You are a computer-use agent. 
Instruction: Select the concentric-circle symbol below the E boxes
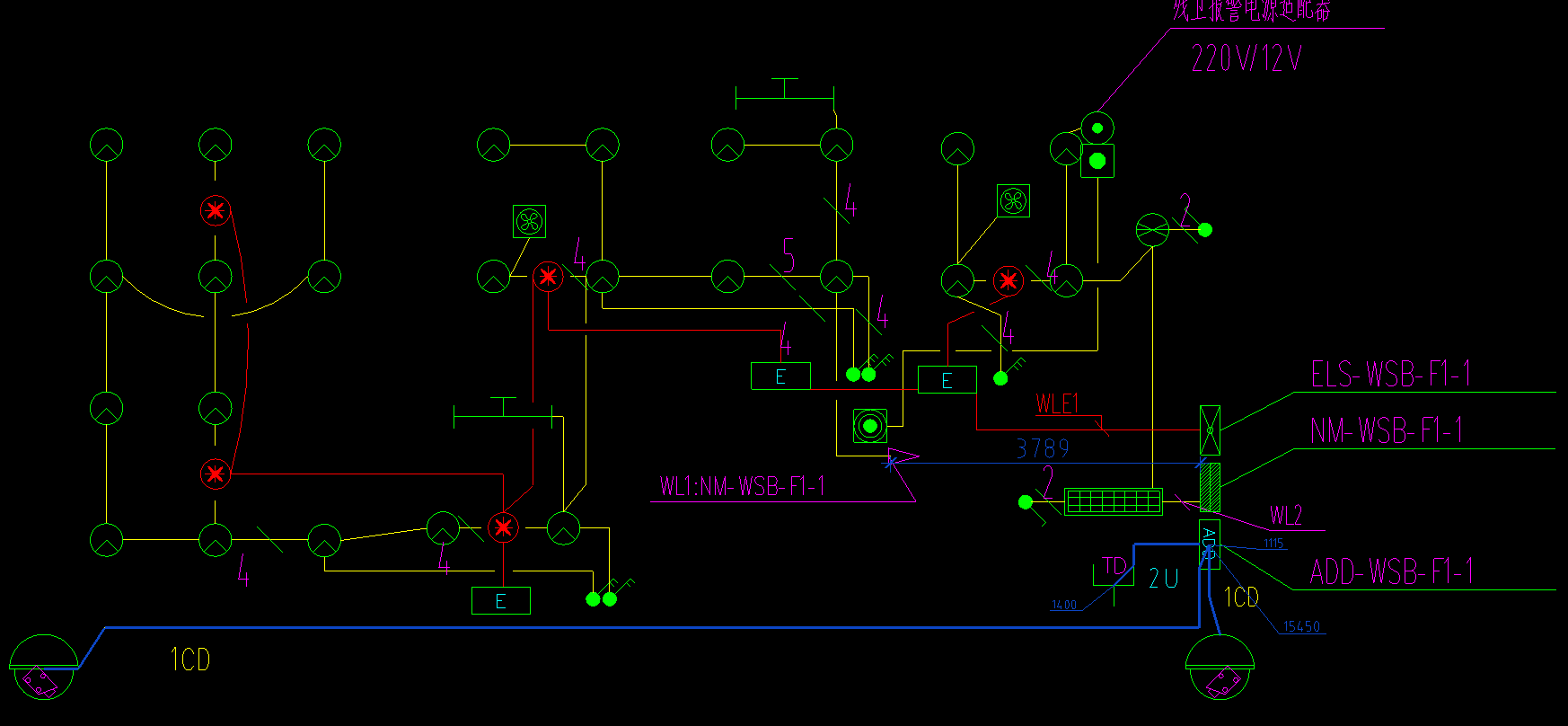[x=869, y=426]
